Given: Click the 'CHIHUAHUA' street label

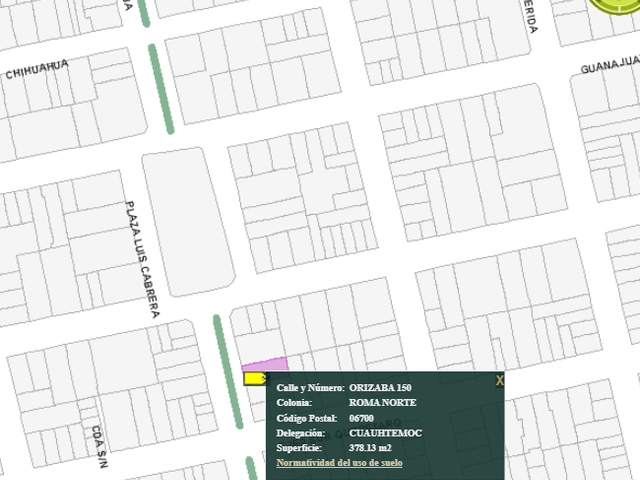Looking at the screenshot, I should (x=37, y=69).
